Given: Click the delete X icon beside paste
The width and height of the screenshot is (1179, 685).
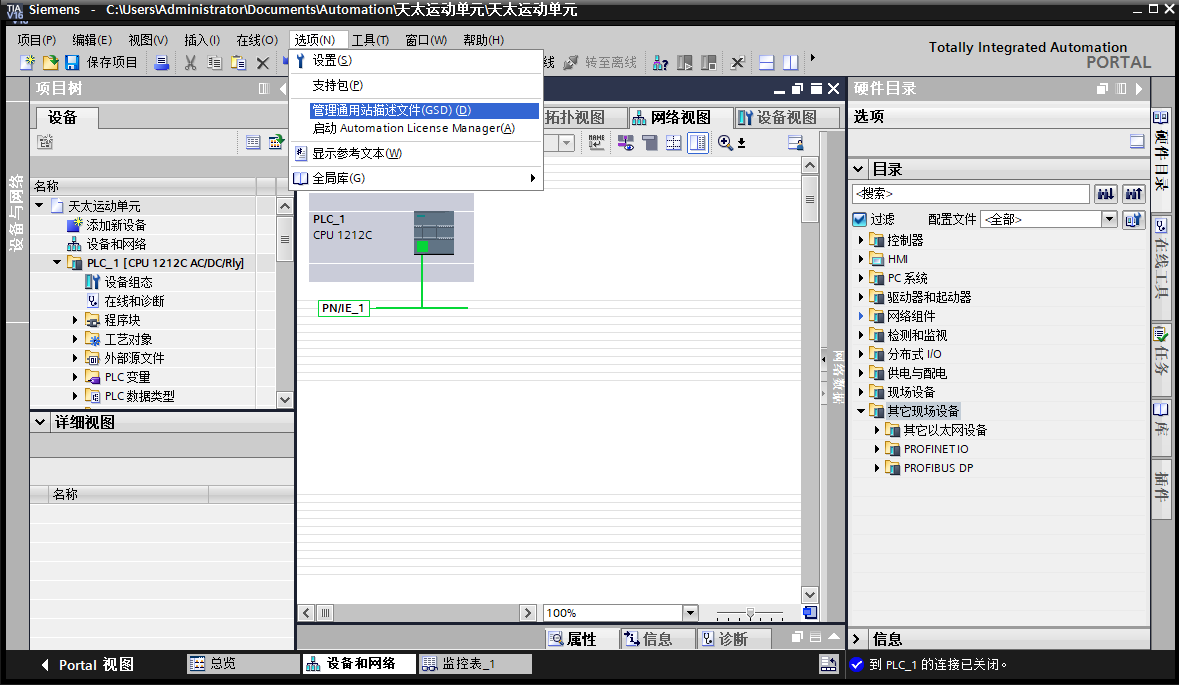Looking at the screenshot, I should (262, 63).
